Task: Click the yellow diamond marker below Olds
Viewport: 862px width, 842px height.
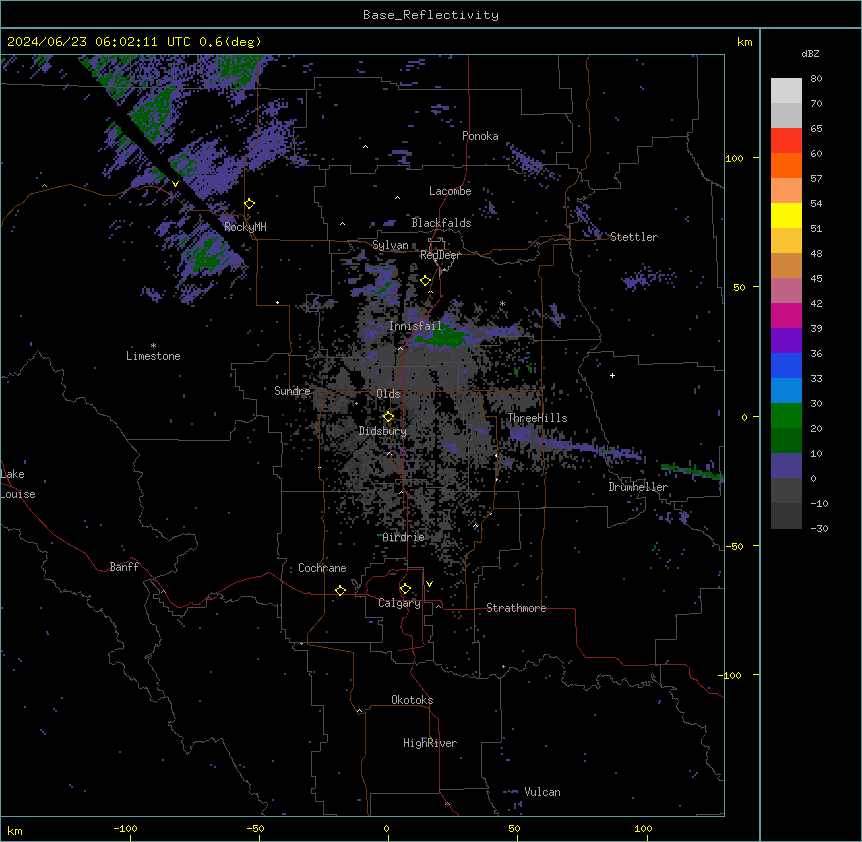Action: (389, 417)
